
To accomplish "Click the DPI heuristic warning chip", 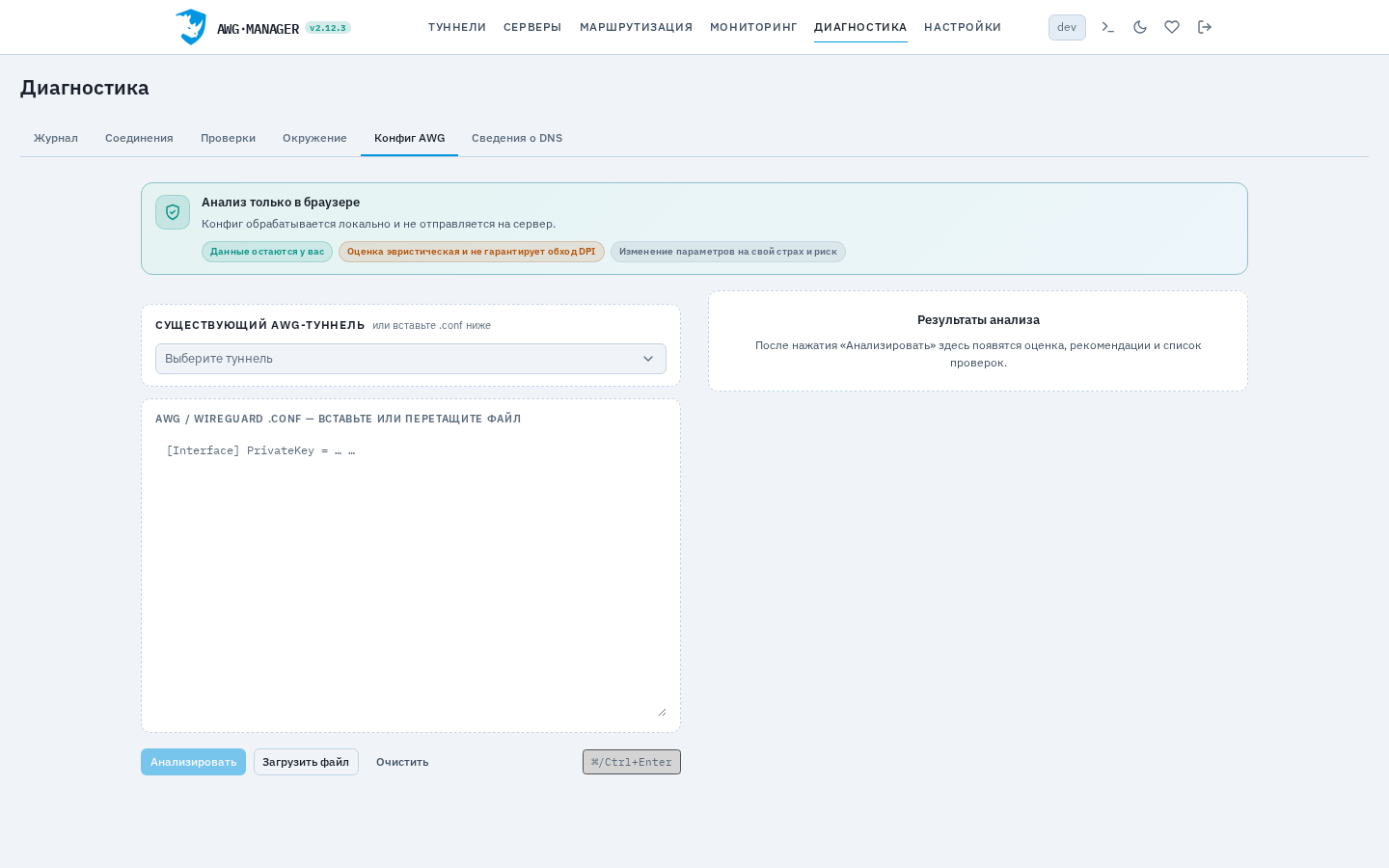I will coord(472,252).
